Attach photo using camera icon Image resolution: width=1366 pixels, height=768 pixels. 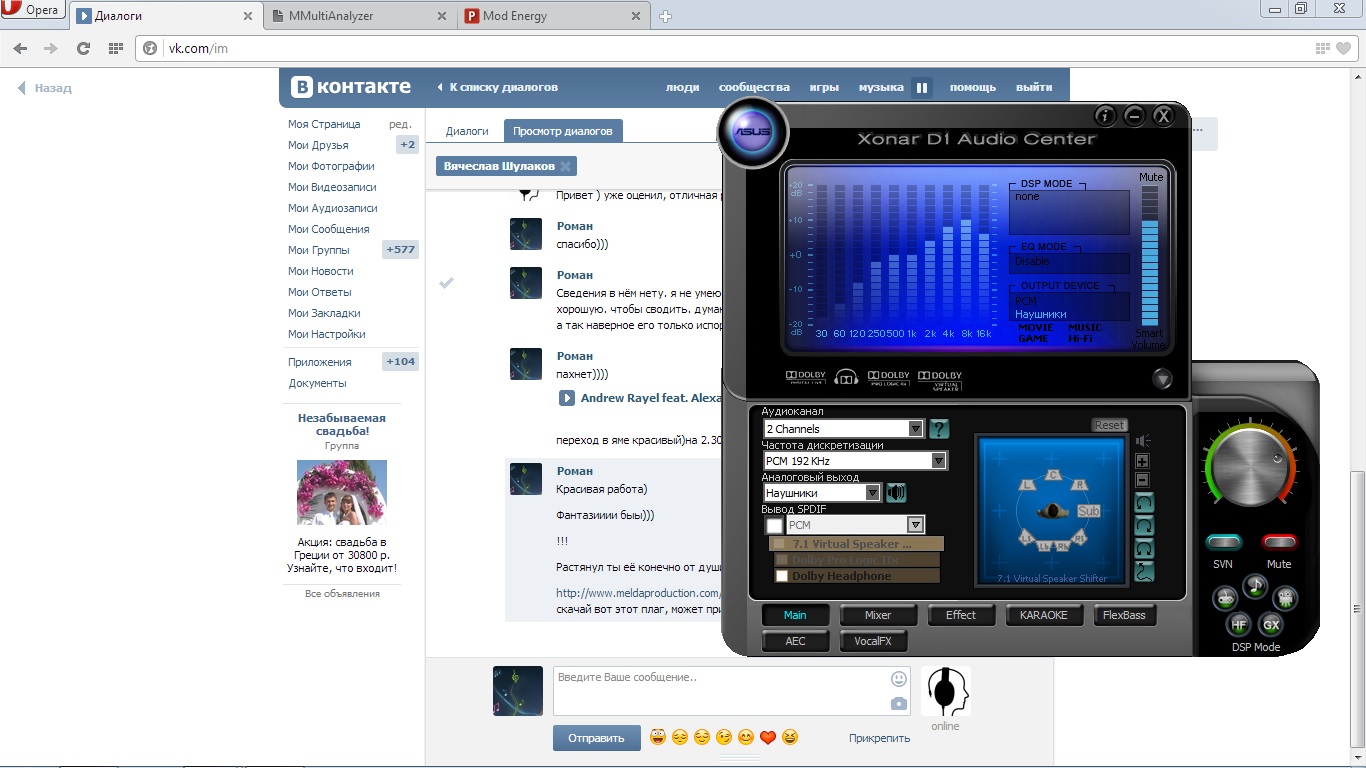[x=899, y=704]
